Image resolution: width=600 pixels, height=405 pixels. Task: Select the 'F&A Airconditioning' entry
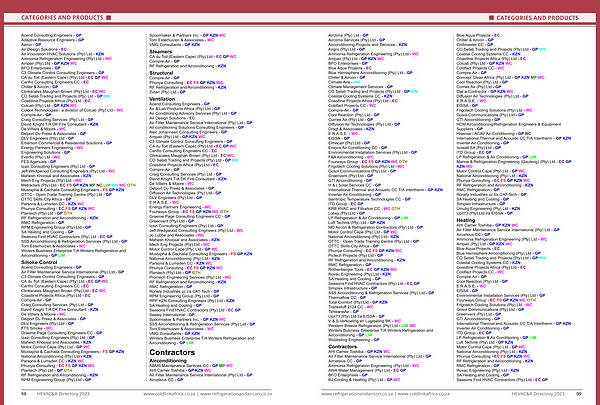[x=351, y=157]
